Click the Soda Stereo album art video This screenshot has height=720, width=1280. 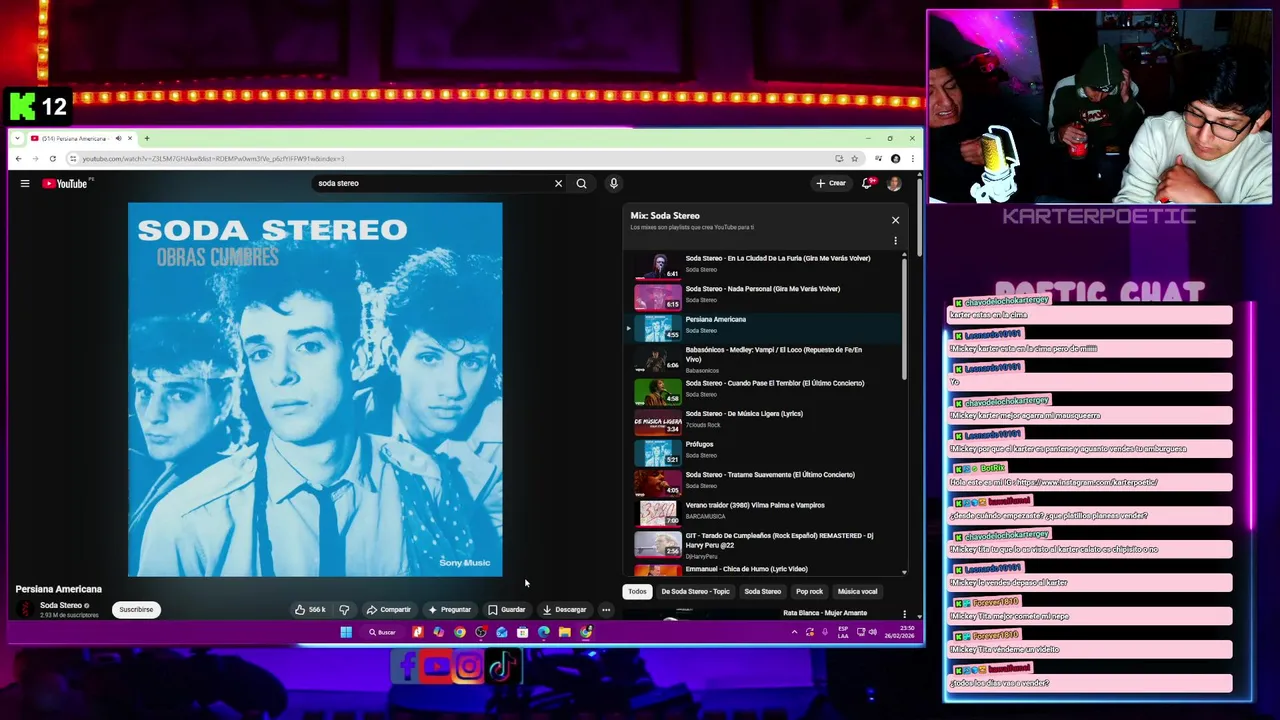pyautogui.click(x=315, y=389)
